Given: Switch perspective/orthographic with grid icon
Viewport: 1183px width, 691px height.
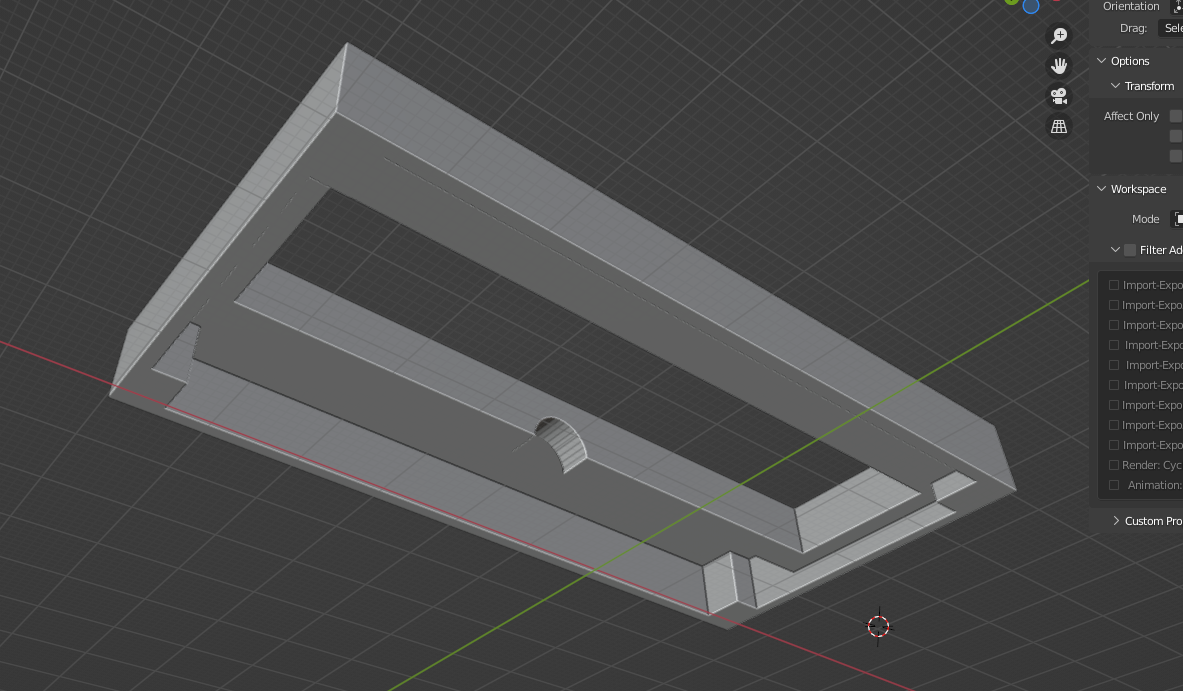Looking at the screenshot, I should pyautogui.click(x=1059, y=127).
